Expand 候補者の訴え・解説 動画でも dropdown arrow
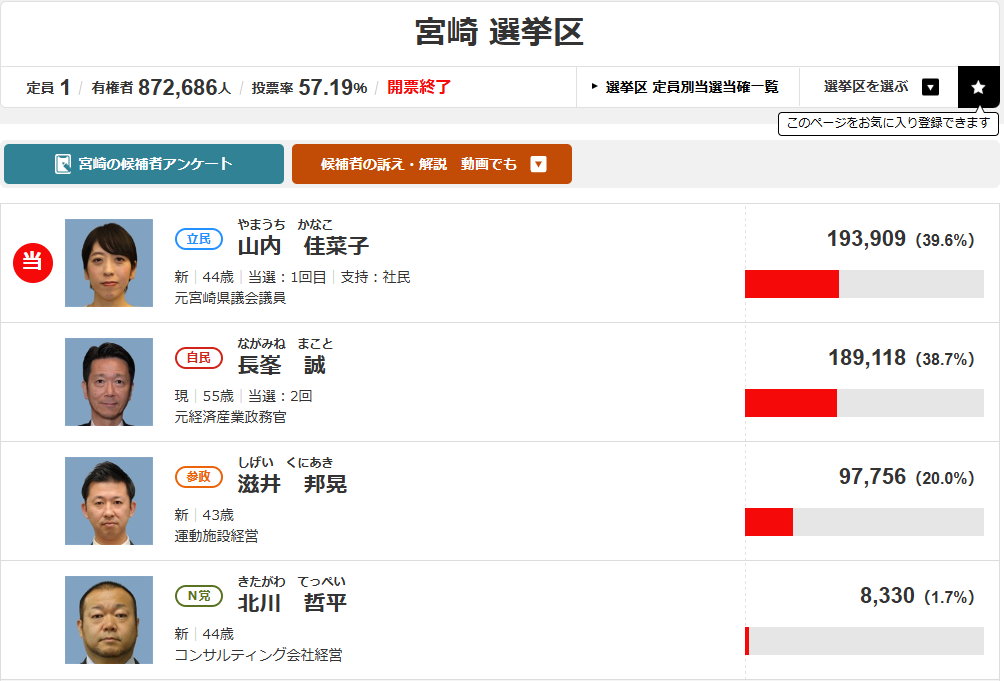1004x681 pixels. (x=539, y=164)
